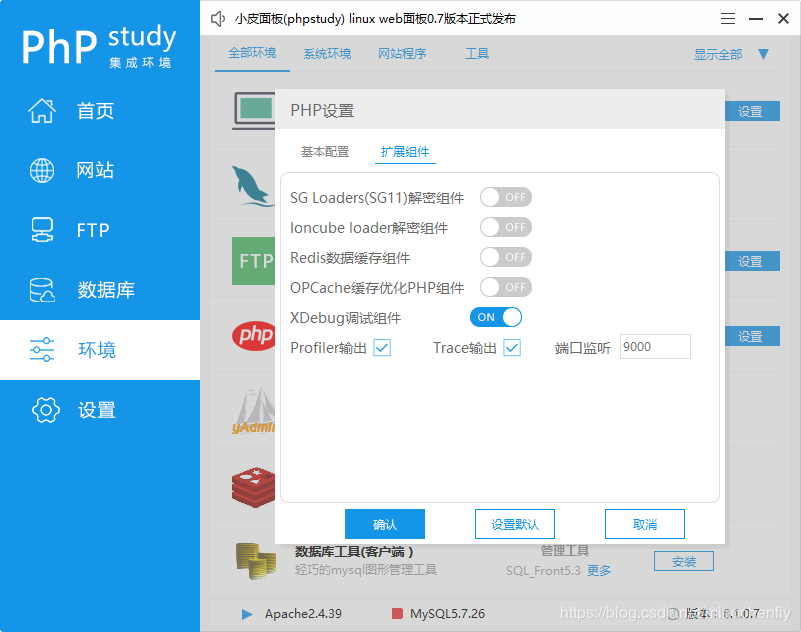The image size is (801, 632).
Task: Toggle the SG Loaders(SG11) off switch
Action: tap(505, 197)
